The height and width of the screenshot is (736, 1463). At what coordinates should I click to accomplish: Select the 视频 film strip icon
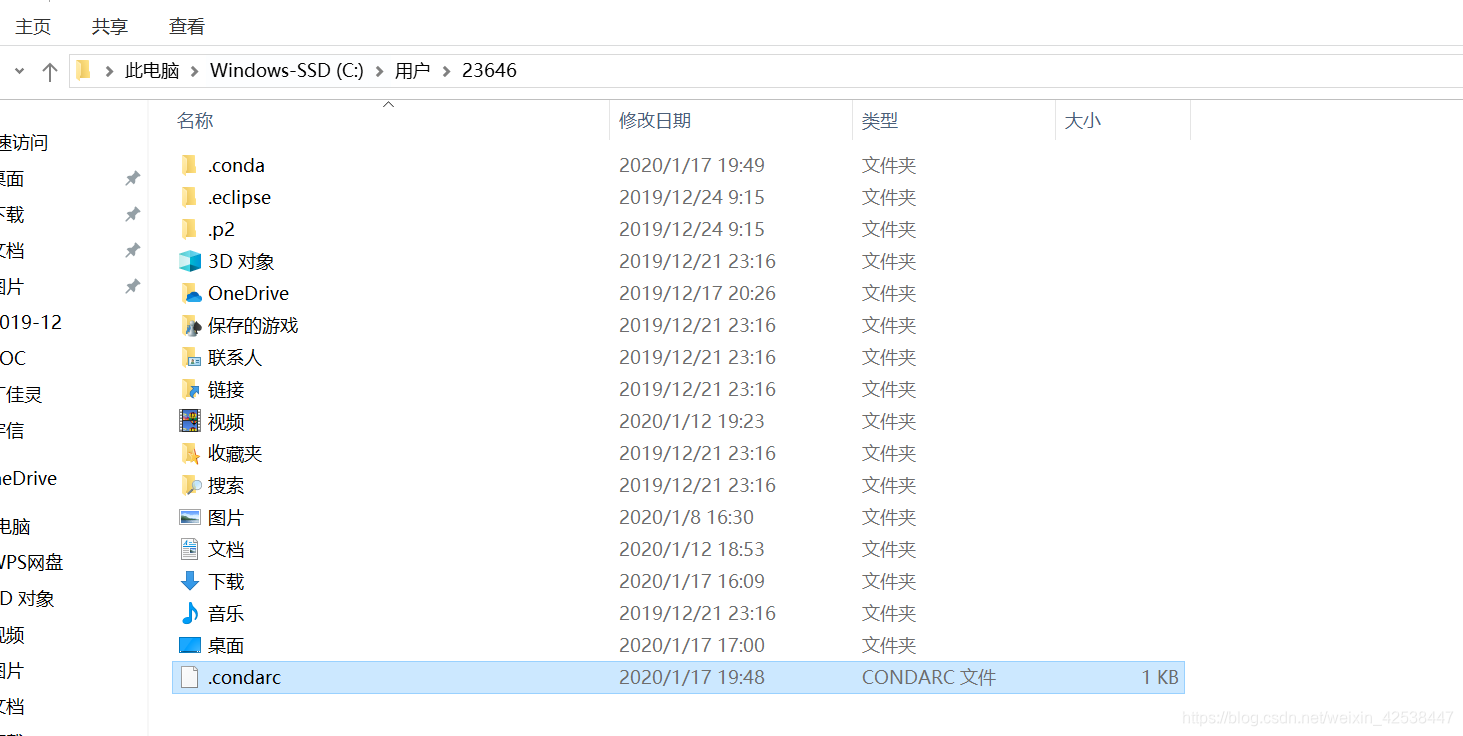(190, 421)
